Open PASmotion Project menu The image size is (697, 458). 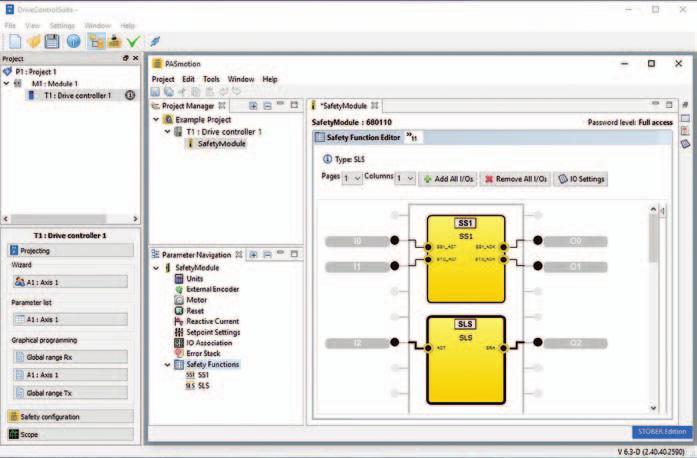[x=163, y=79]
